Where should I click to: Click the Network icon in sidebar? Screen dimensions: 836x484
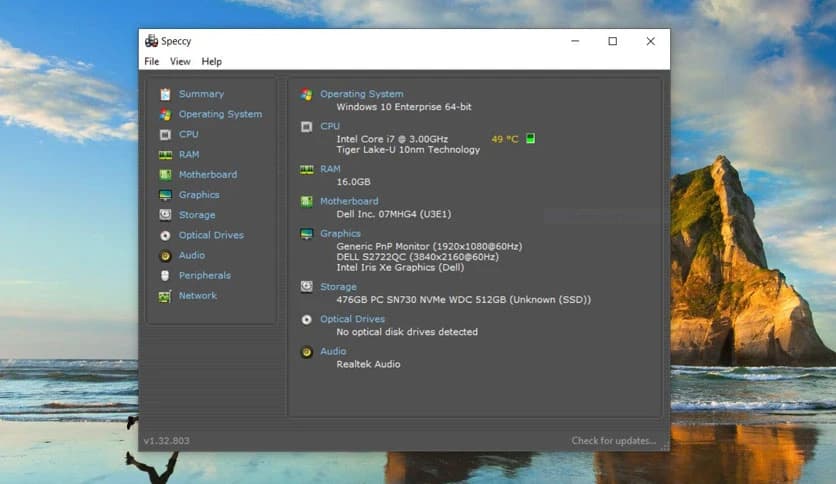[x=165, y=296]
